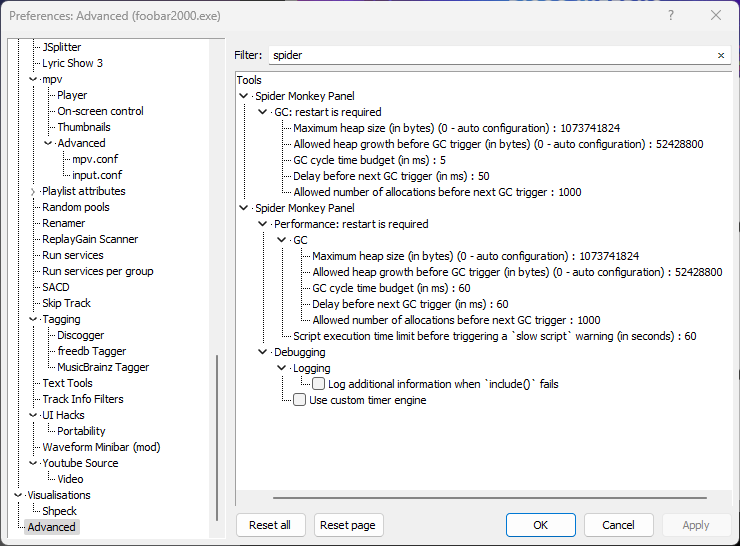Select Random pools in the tree
Viewport: 740px width, 546px height.
tap(76, 207)
